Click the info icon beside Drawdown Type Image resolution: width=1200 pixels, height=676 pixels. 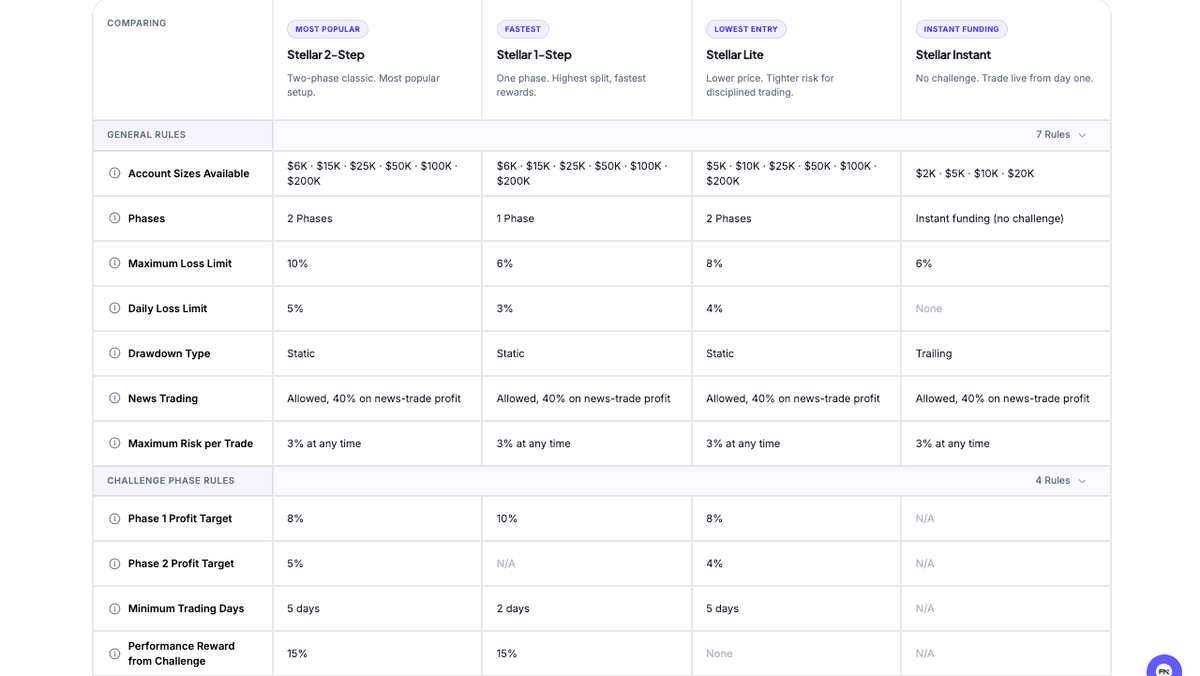(x=114, y=353)
